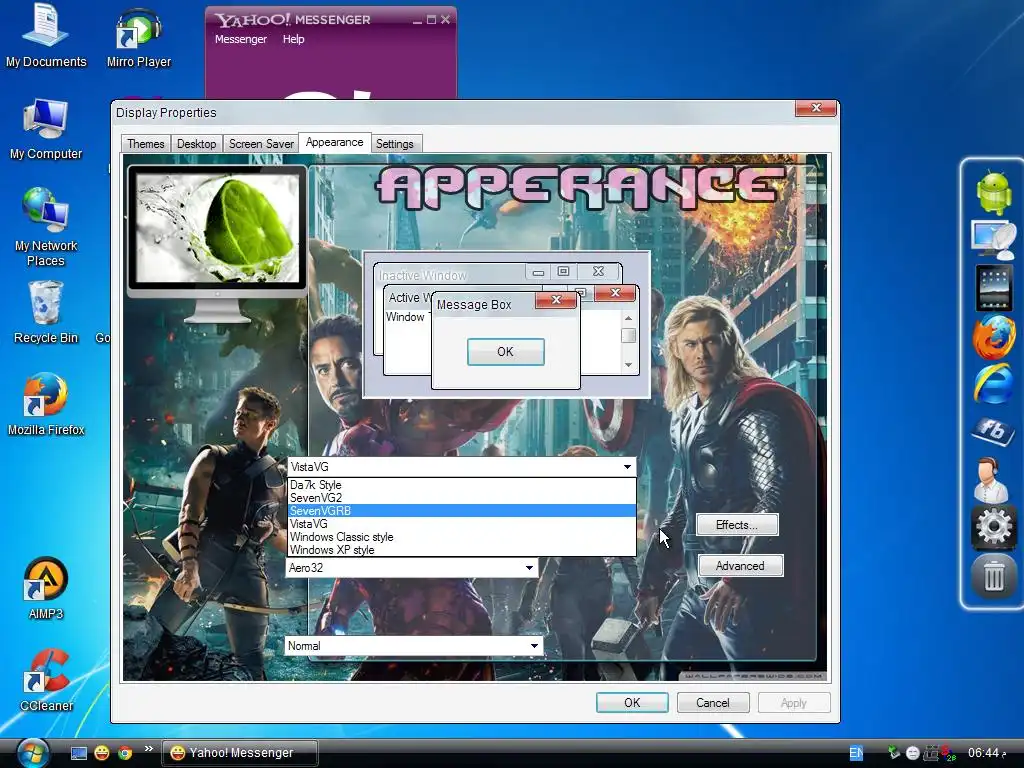Click OK in the preview Message Box

[505, 352]
